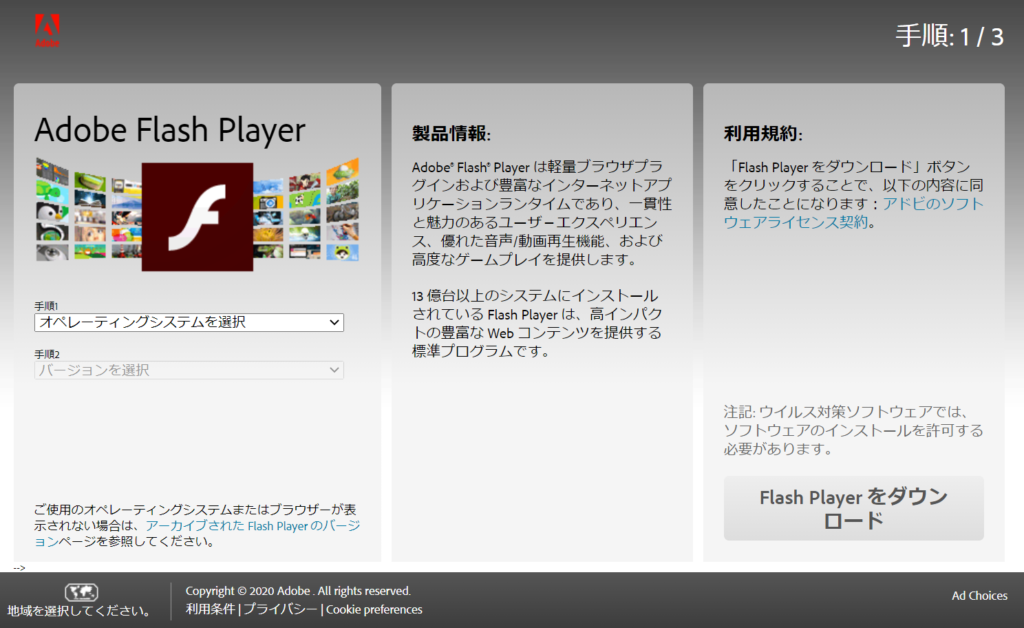This screenshot has height=628, width=1024.
Task: Click the 手順: 1/3 step indicator
Action: pyautogui.click(x=951, y=33)
